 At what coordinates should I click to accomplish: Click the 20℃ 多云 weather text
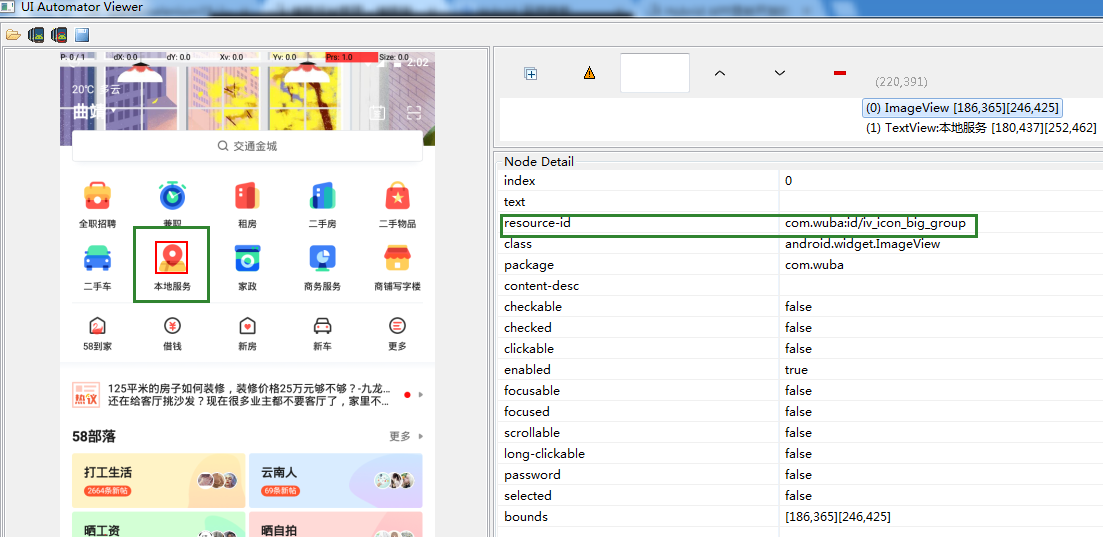[96, 90]
